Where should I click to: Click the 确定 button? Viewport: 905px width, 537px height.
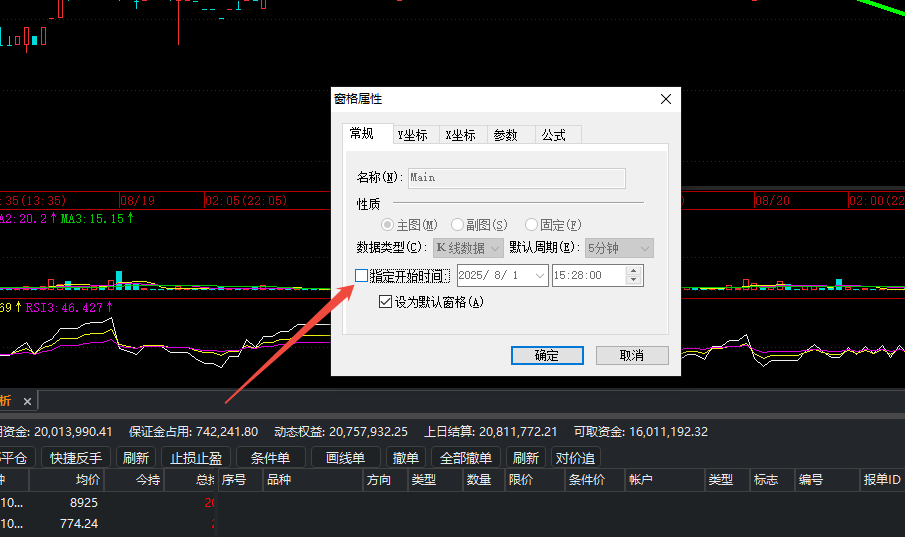tap(546, 355)
